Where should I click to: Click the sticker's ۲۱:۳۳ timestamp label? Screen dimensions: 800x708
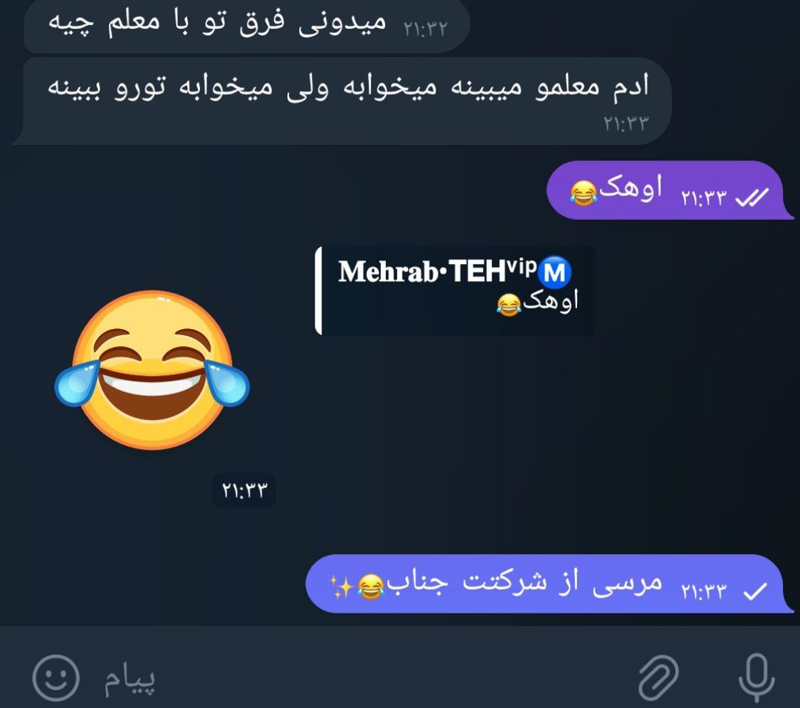point(244,490)
